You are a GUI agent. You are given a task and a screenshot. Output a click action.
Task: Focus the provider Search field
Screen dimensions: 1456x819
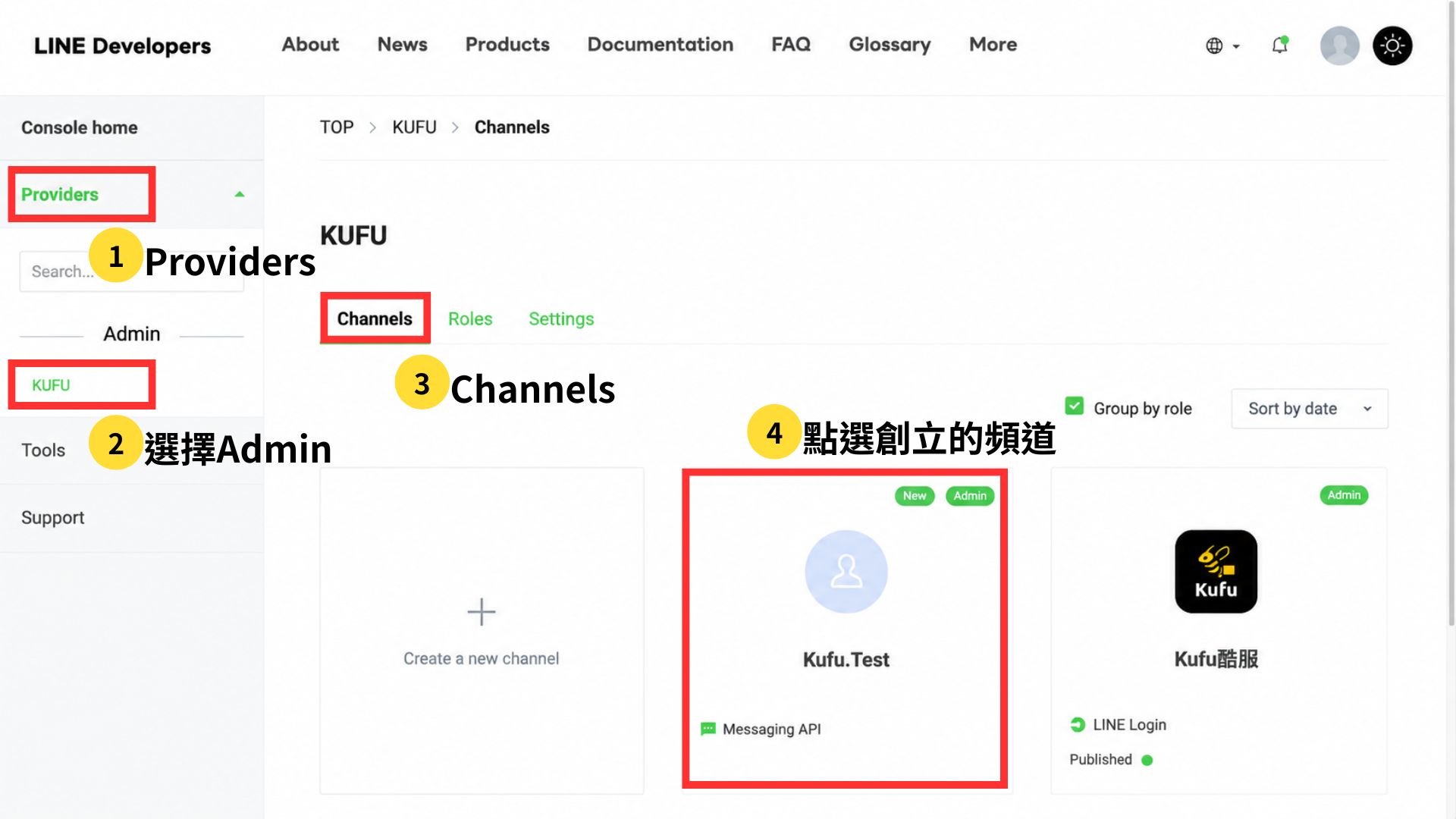click(131, 271)
